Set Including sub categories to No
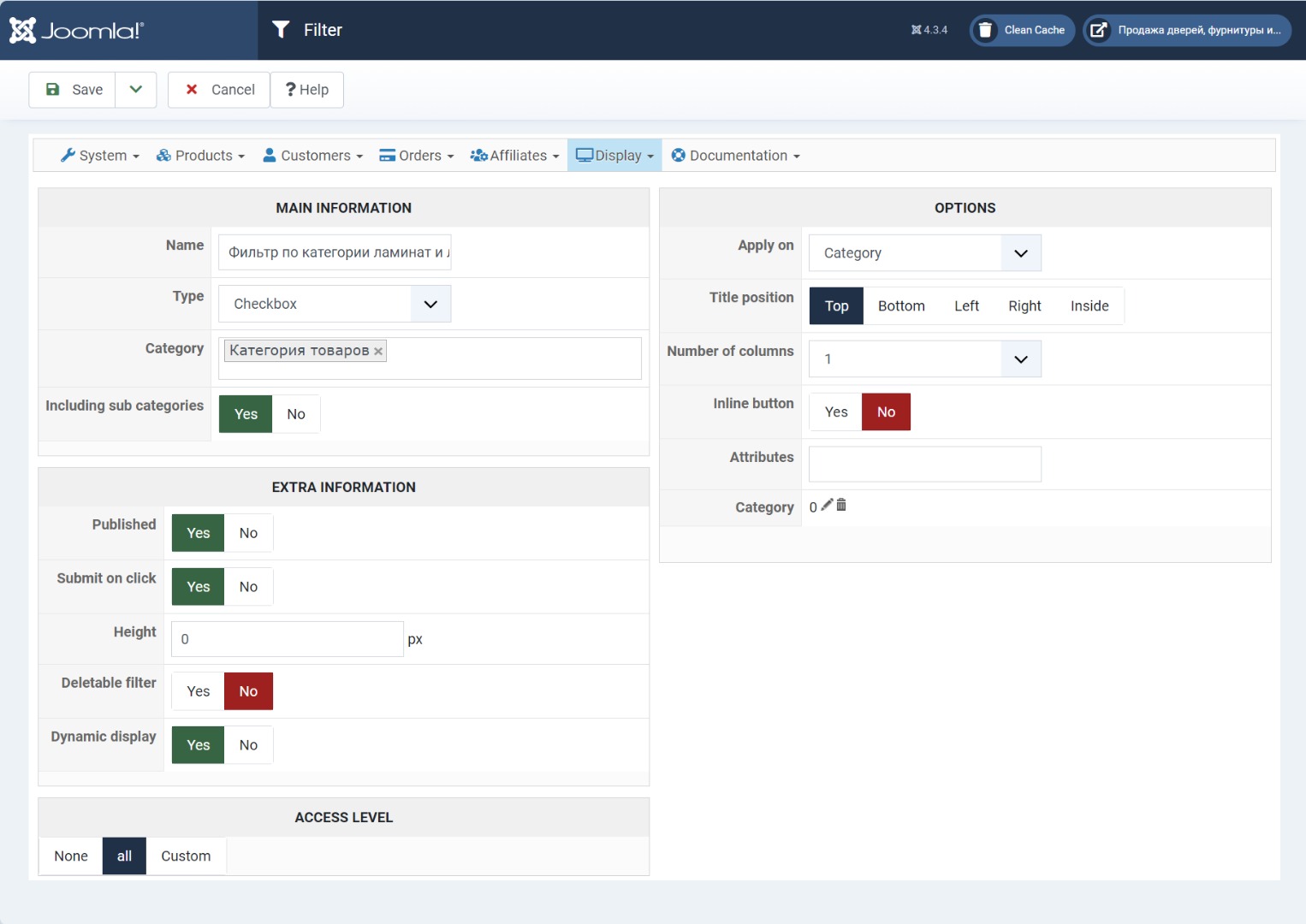This screenshot has width=1306, height=924. 296,414
